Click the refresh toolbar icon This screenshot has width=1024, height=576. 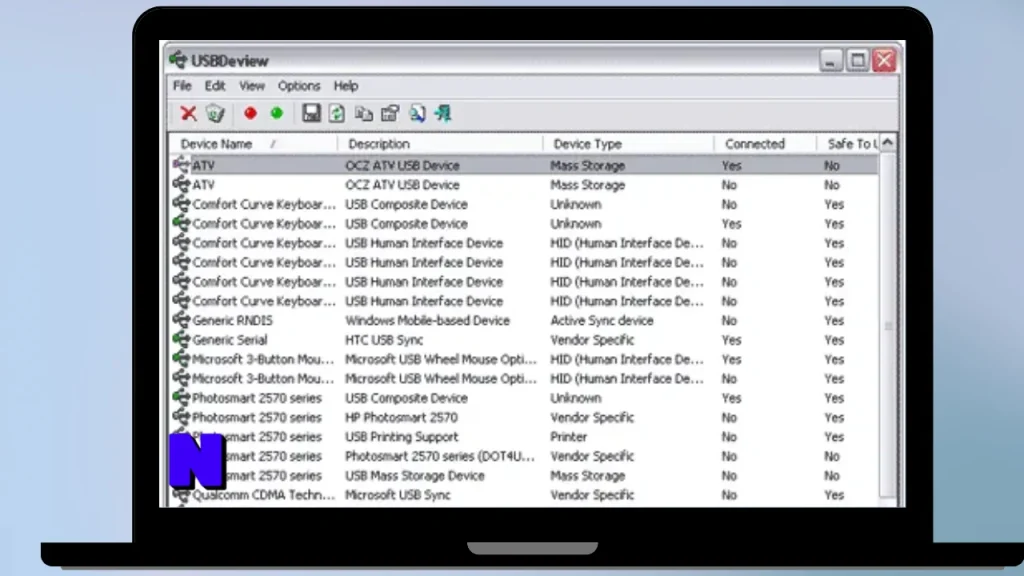click(x=337, y=114)
